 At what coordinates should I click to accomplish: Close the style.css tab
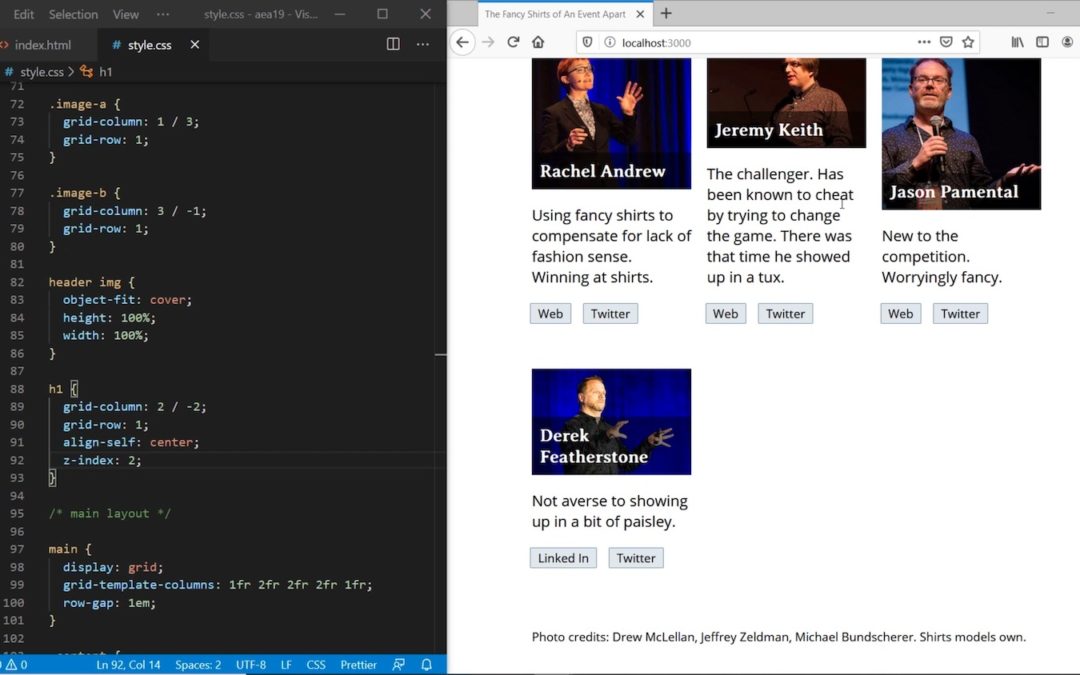[x=195, y=45]
